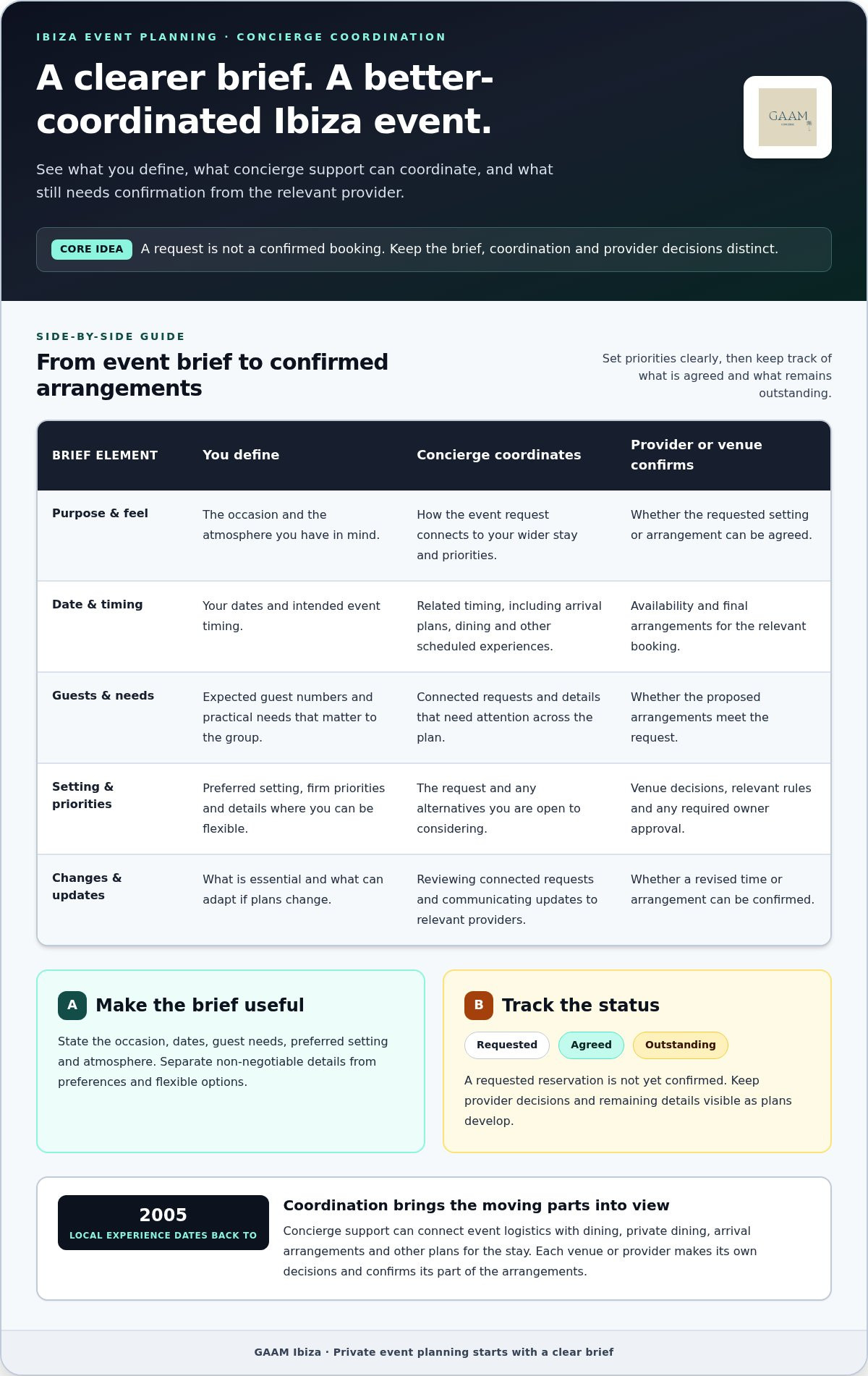This screenshot has height=1376, width=868.
Task: Select the letter B badge icon
Action: pos(479,1006)
